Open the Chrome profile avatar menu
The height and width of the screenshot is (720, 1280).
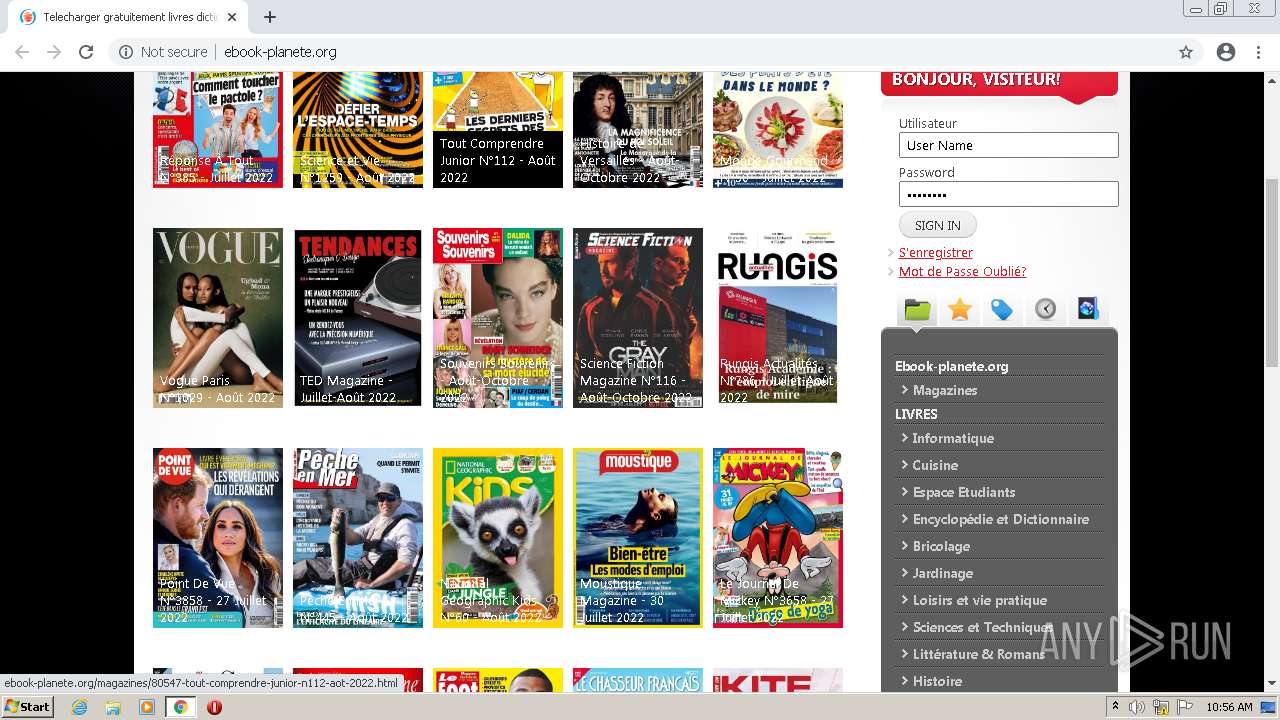[1226, 52]
